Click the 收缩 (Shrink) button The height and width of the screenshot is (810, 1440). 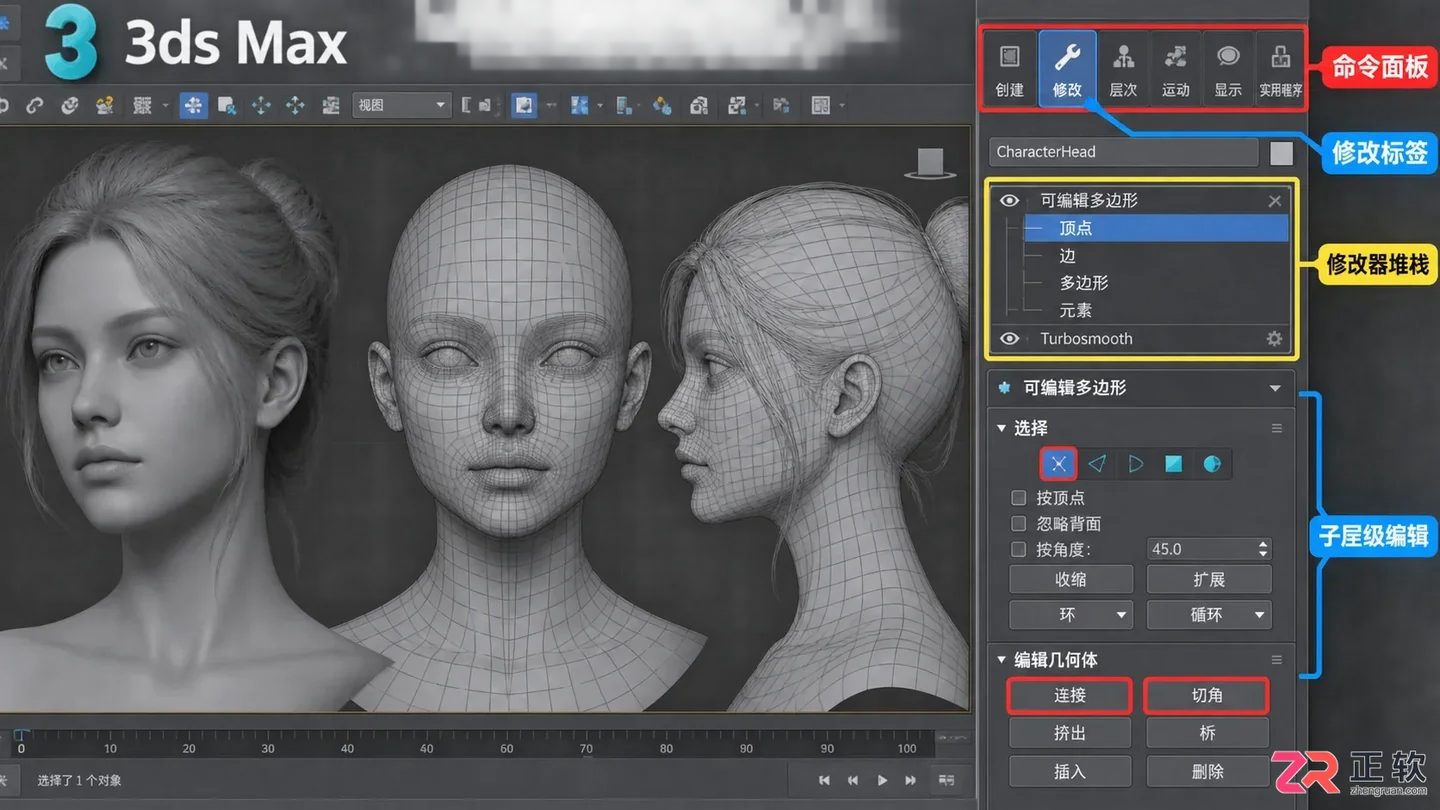click(x=1071, y=579)
